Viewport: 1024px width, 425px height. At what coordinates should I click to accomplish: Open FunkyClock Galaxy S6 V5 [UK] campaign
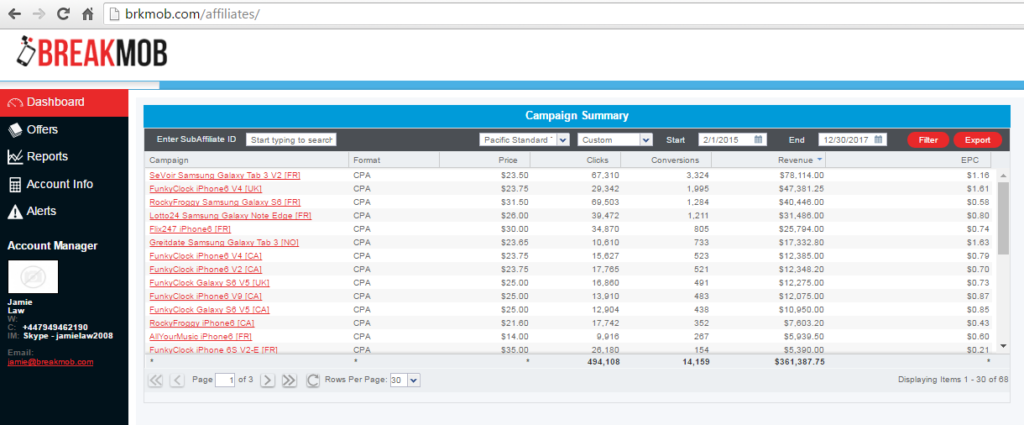coord(210,283)
